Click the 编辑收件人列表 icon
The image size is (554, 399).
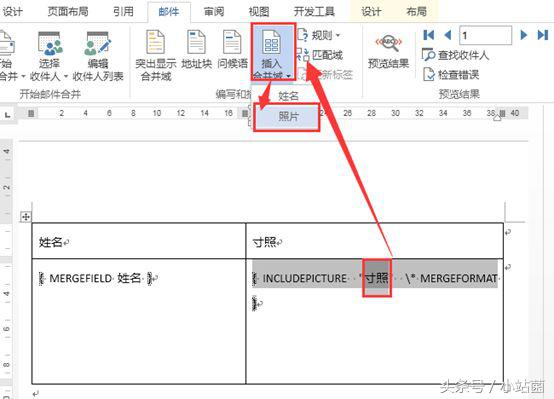(x=98, y=43)
